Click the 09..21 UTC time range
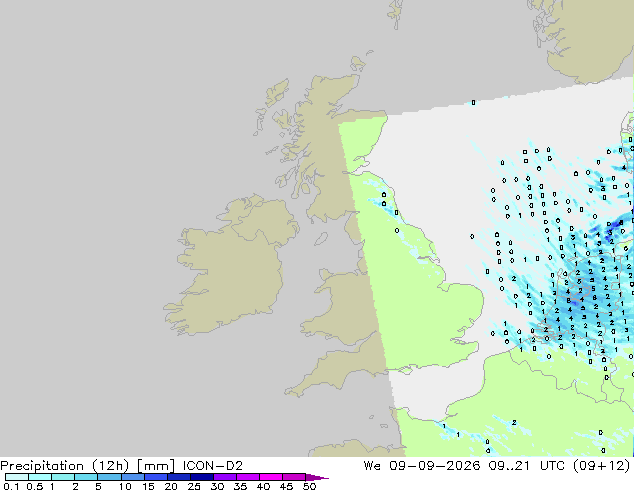 click(x=528, y=466)
